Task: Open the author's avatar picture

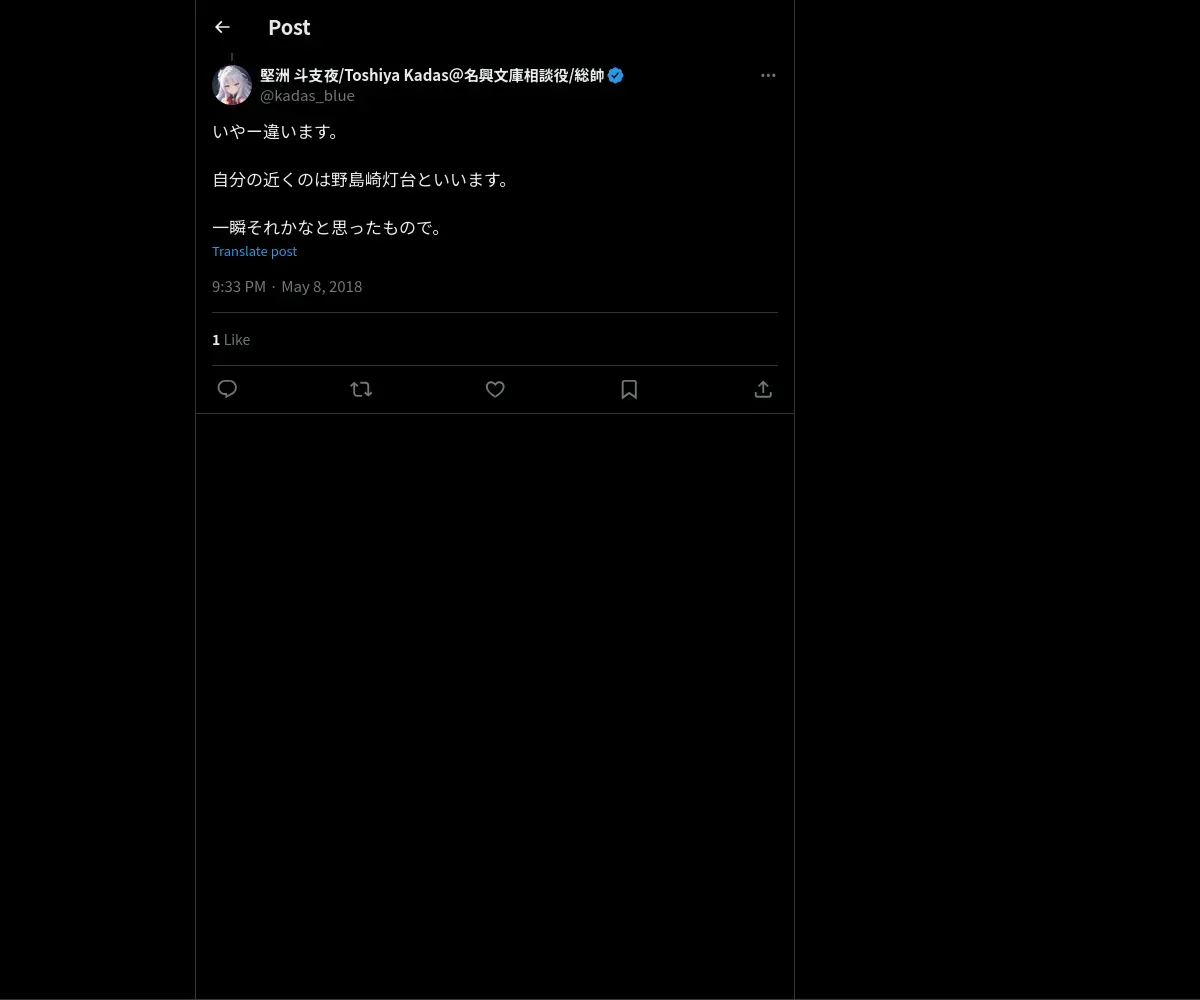Action: click(x=232, y=85)
